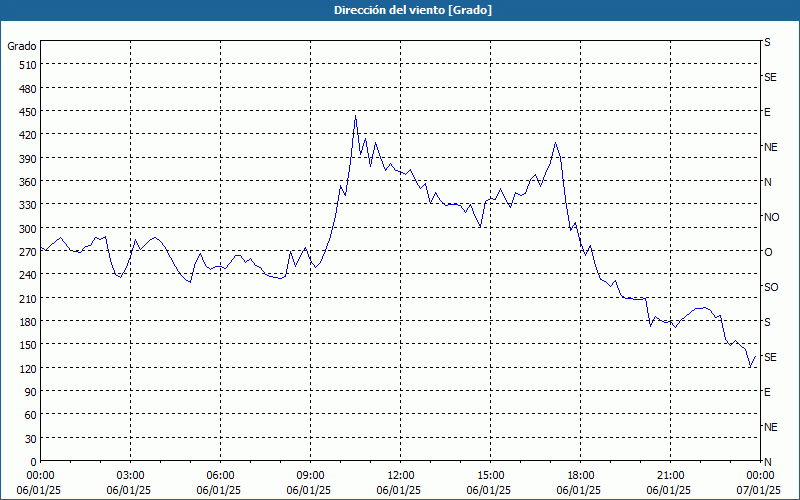
Task: Select the "N" compass label beside the 0 gridline
Action: [768, 462]
